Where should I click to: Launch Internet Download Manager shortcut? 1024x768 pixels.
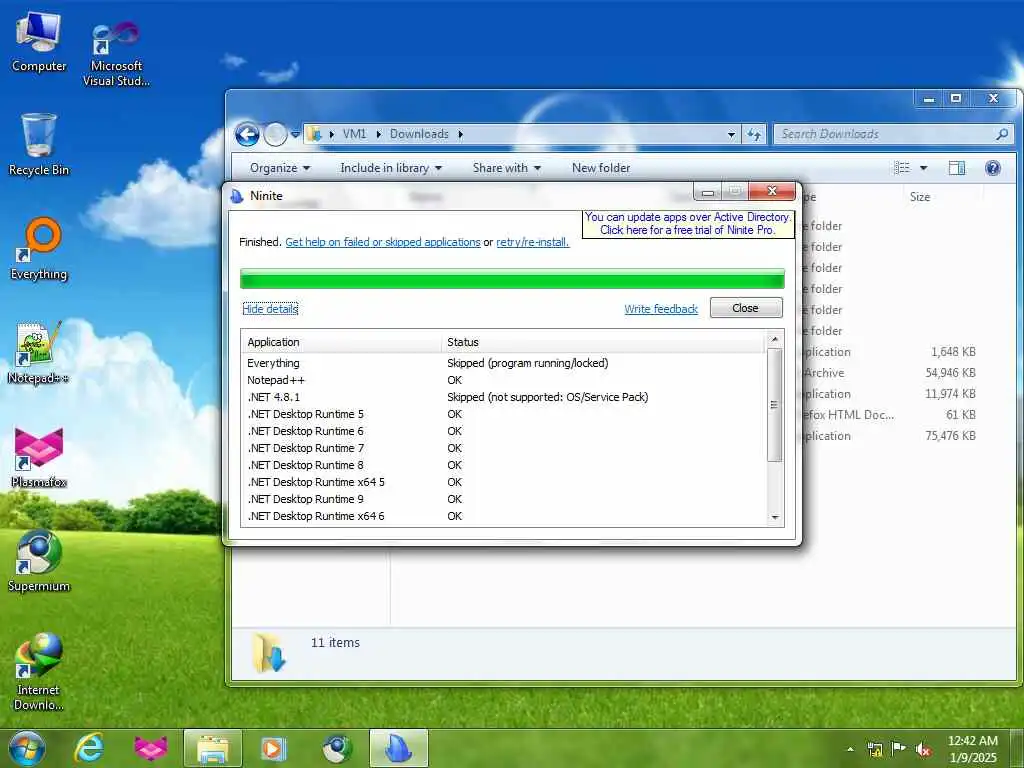point(39,672)
